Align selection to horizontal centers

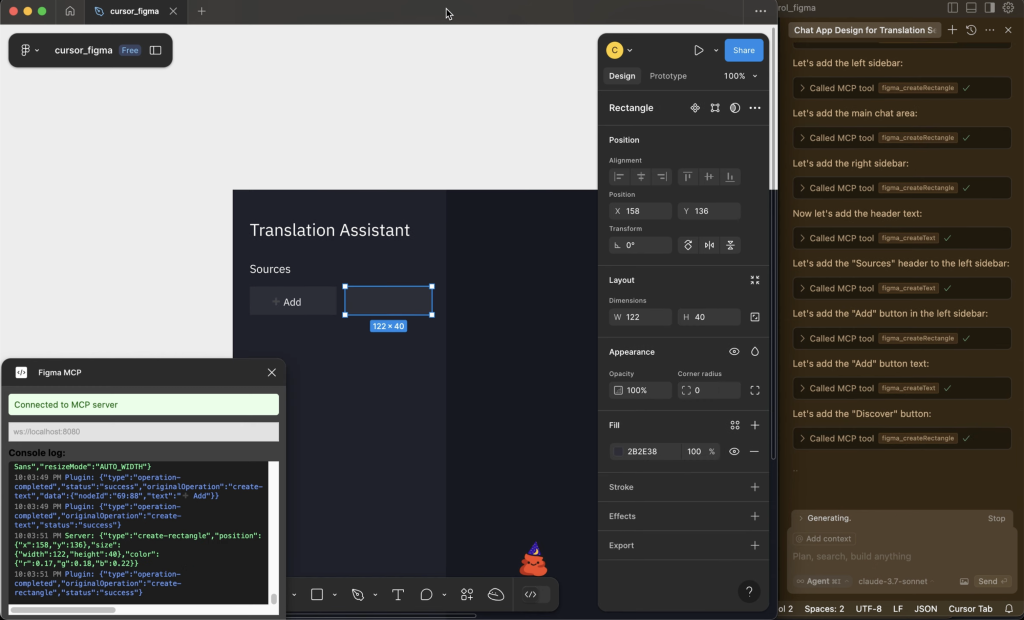[641, 177]
